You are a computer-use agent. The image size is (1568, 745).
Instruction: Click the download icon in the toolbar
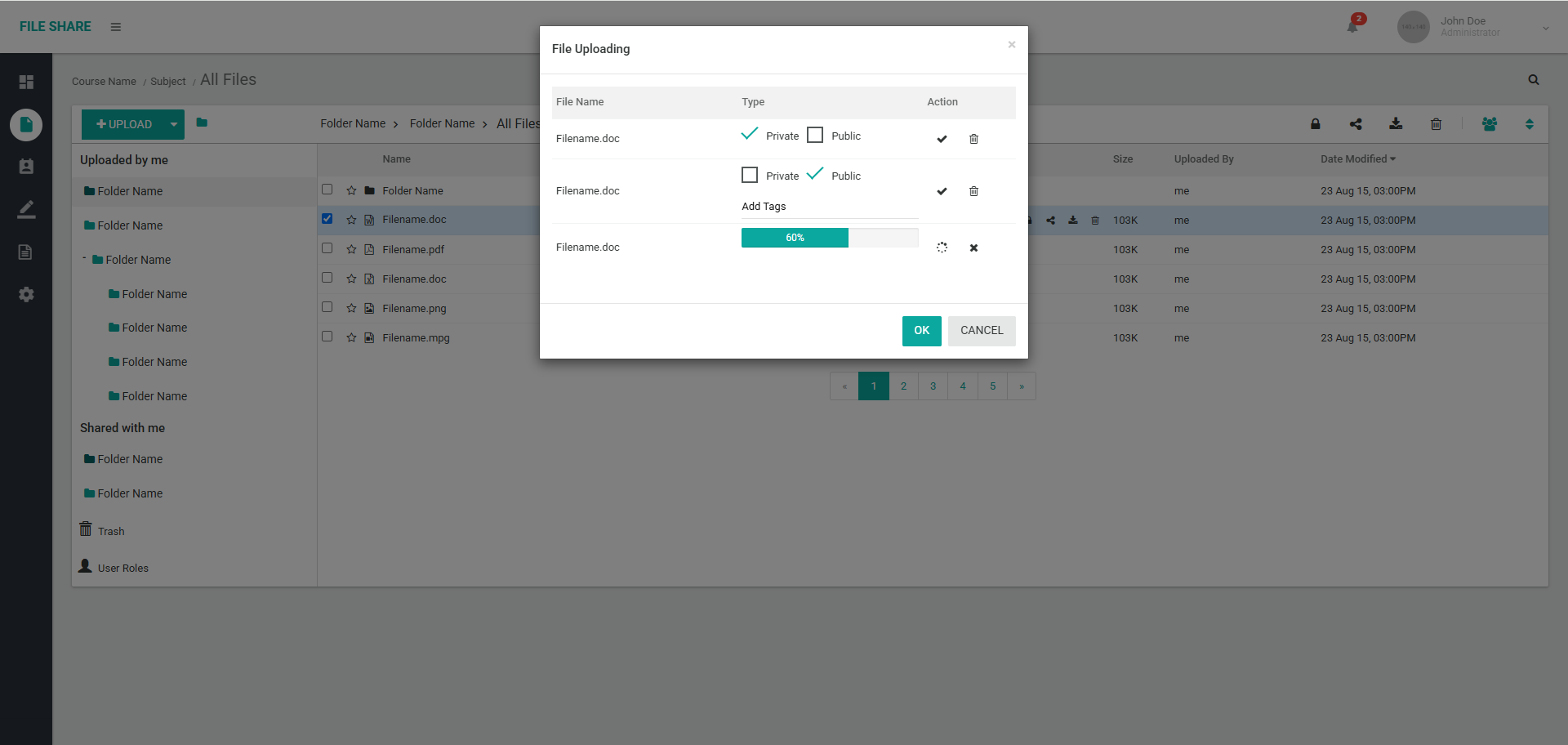tap(1396, 124)
